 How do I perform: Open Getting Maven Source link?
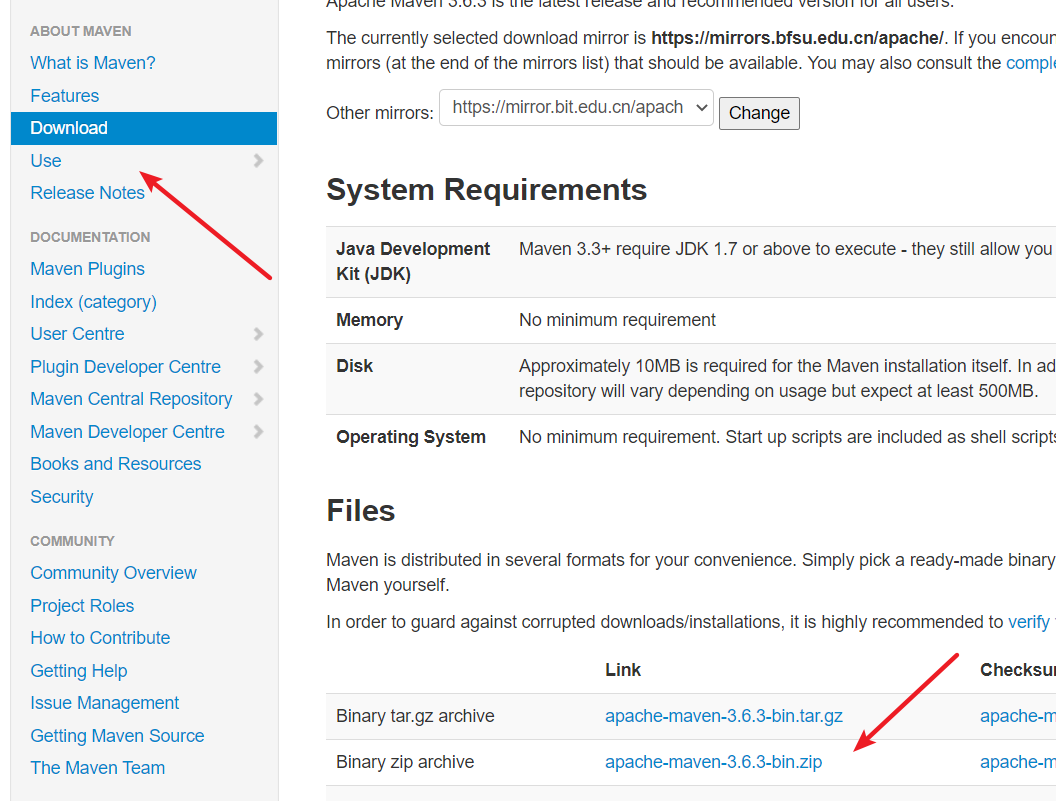click(x=117, y=736)
